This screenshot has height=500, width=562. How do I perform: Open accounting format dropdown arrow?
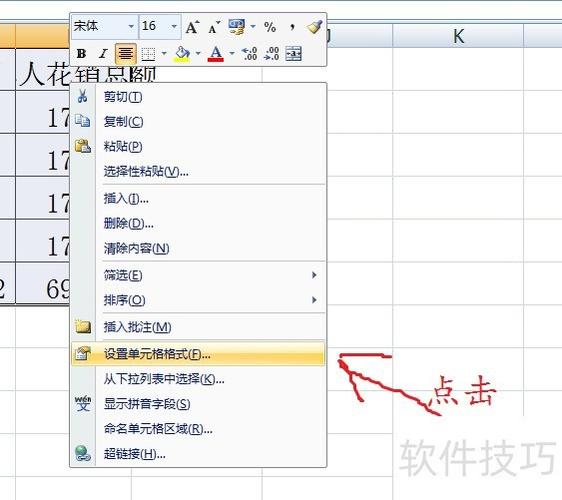click(x=253, y=27)
